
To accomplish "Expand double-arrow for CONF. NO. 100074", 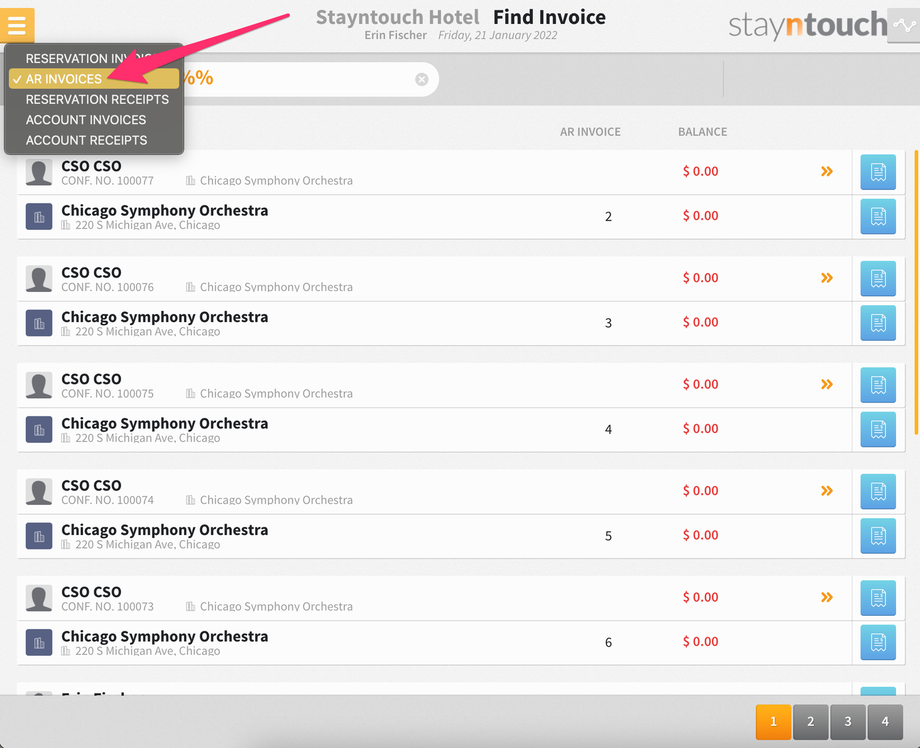I will click(x=827, y=490).
